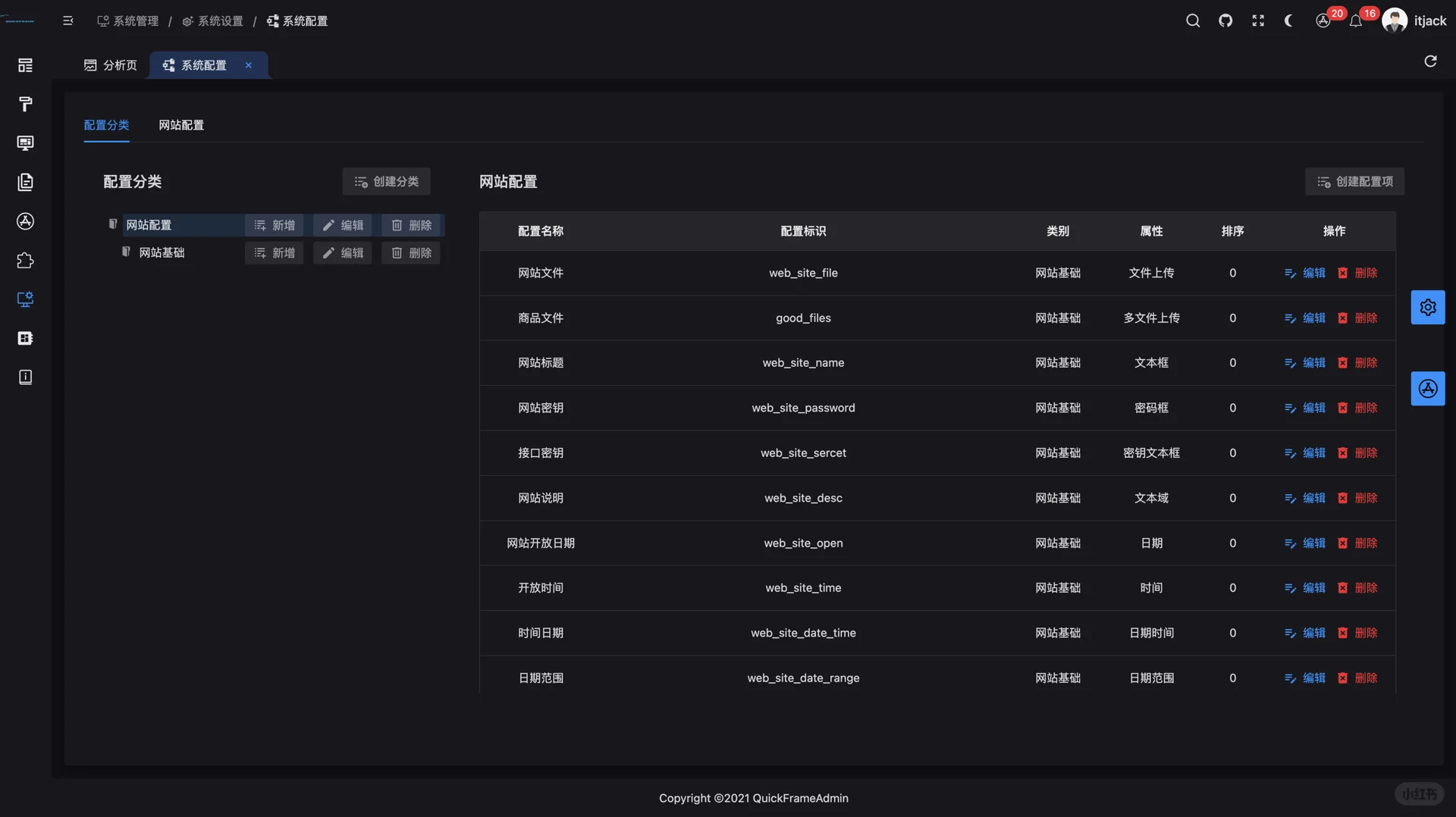Close the 系统配置 tab

coord(248,65)
